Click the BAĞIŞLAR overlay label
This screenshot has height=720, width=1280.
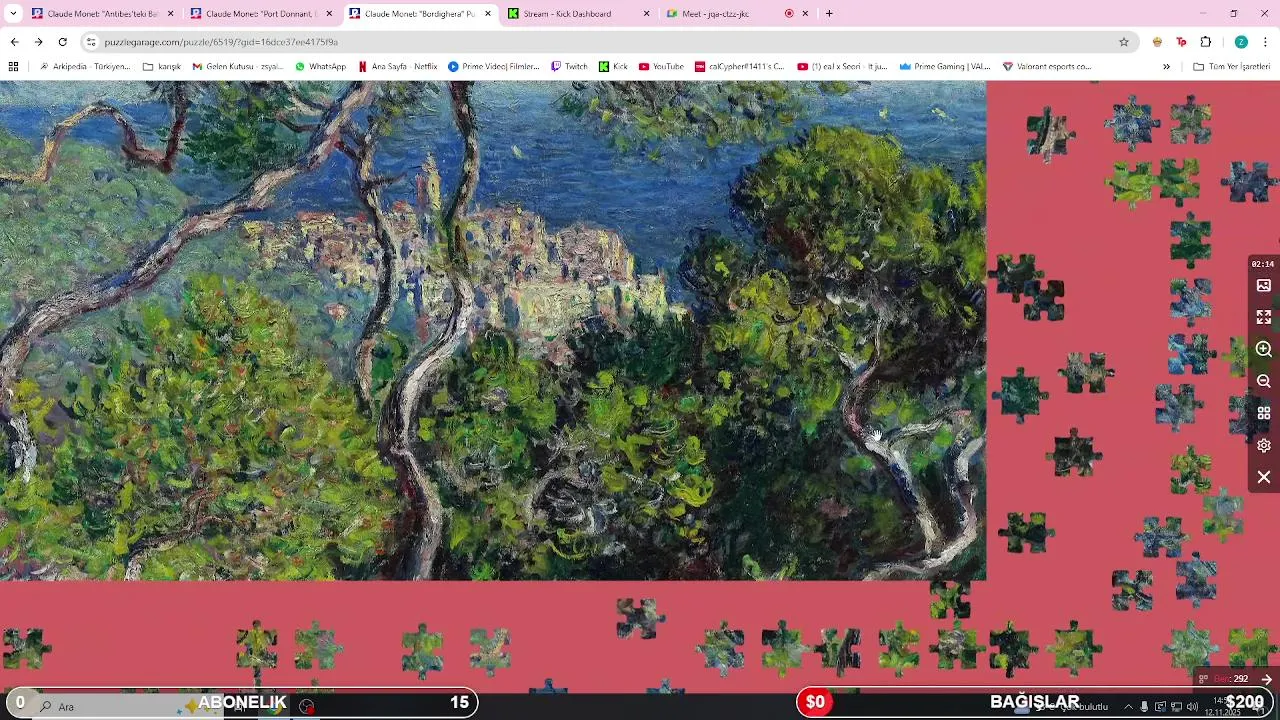1035,702
